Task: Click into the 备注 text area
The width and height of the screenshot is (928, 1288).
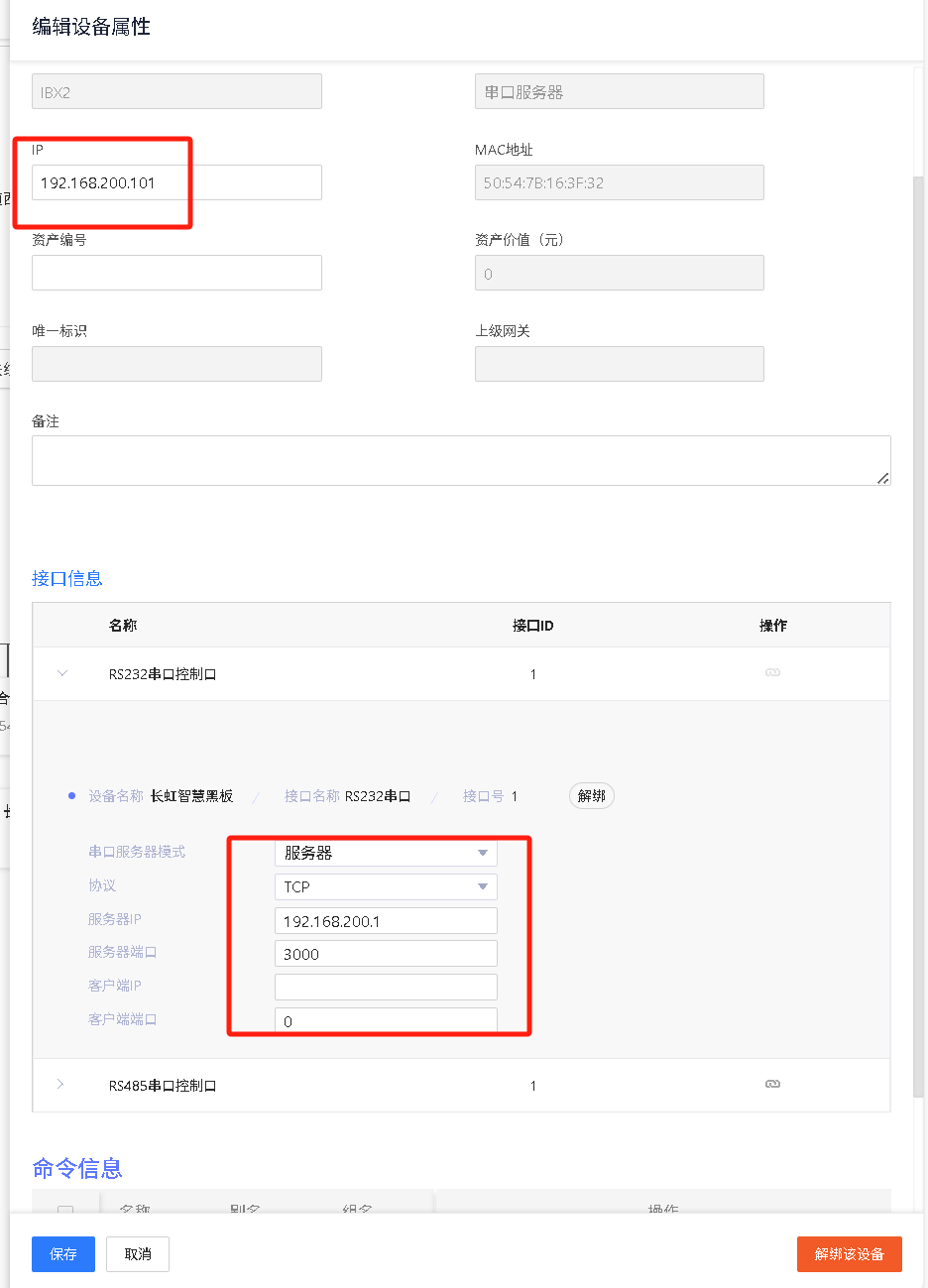Action: click(461, 461)
